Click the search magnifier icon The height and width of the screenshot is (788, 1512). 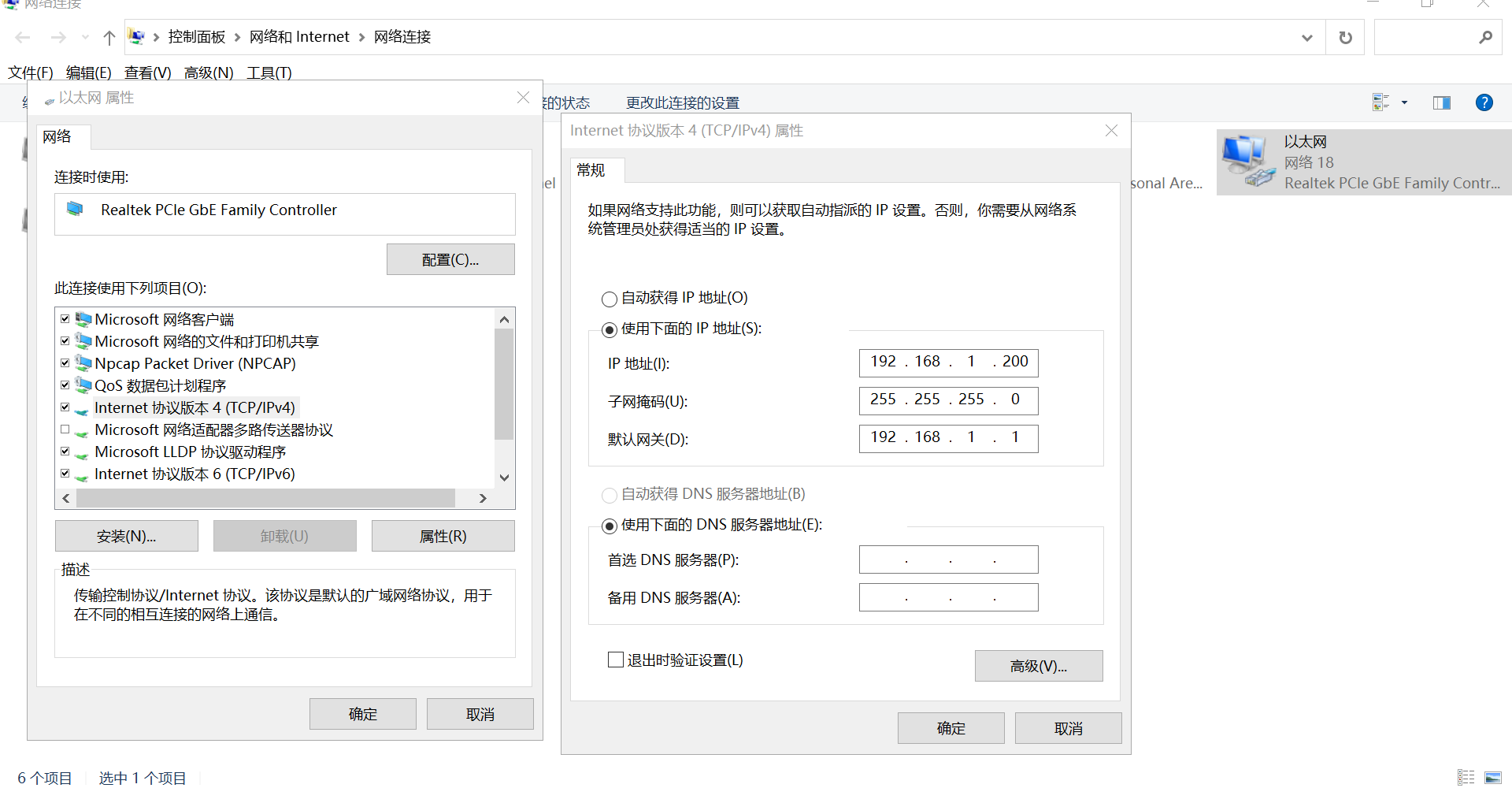1485,37
